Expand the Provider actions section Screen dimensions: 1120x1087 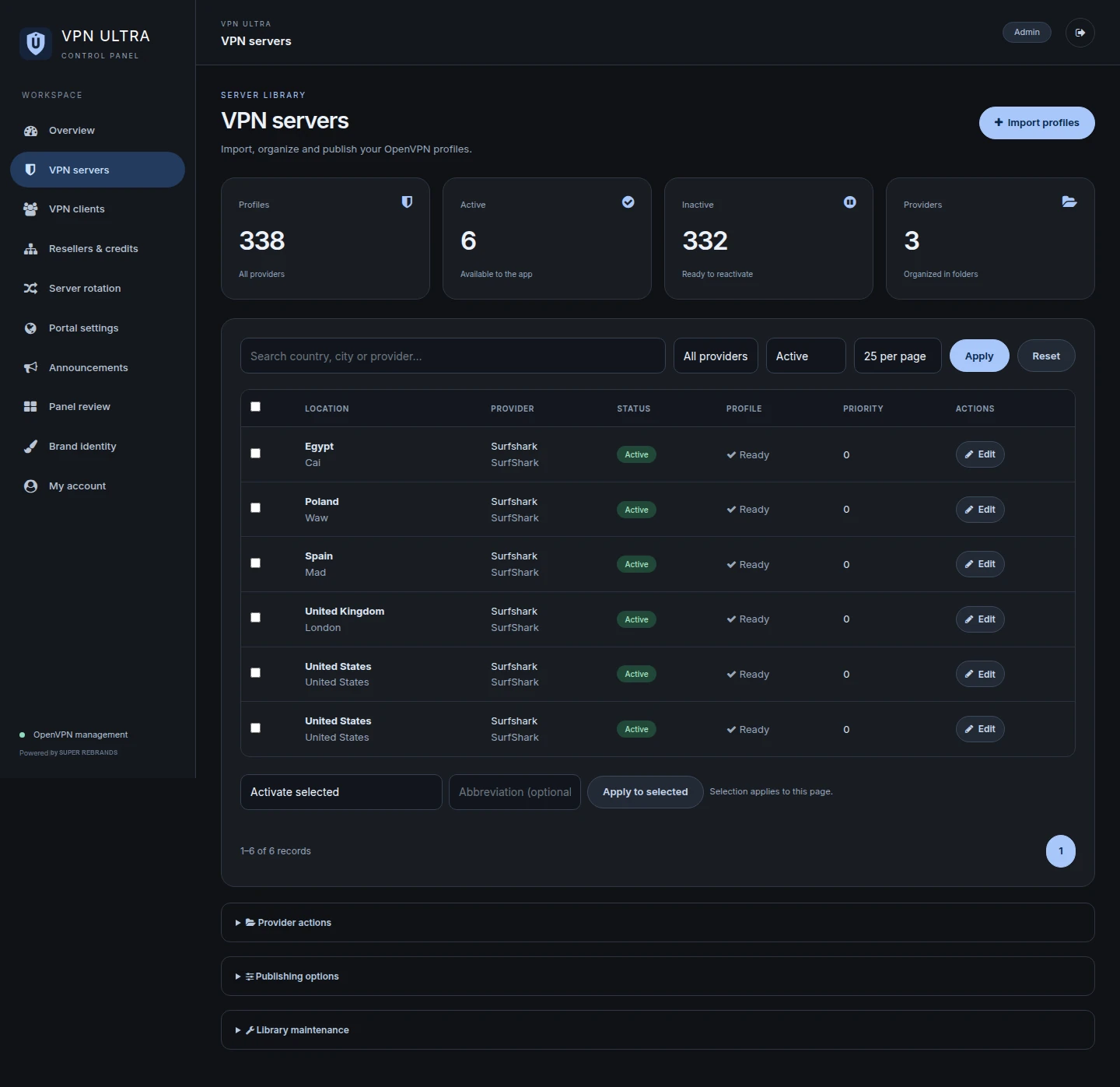click(658, 923)
